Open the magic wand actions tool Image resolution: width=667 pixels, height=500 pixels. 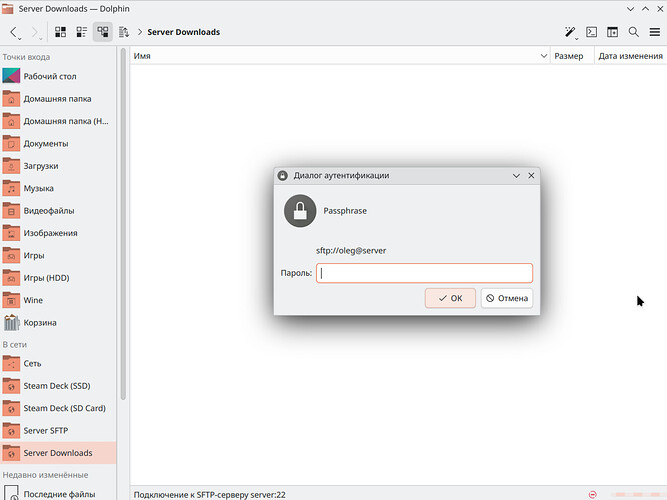(x=570, y=32)
